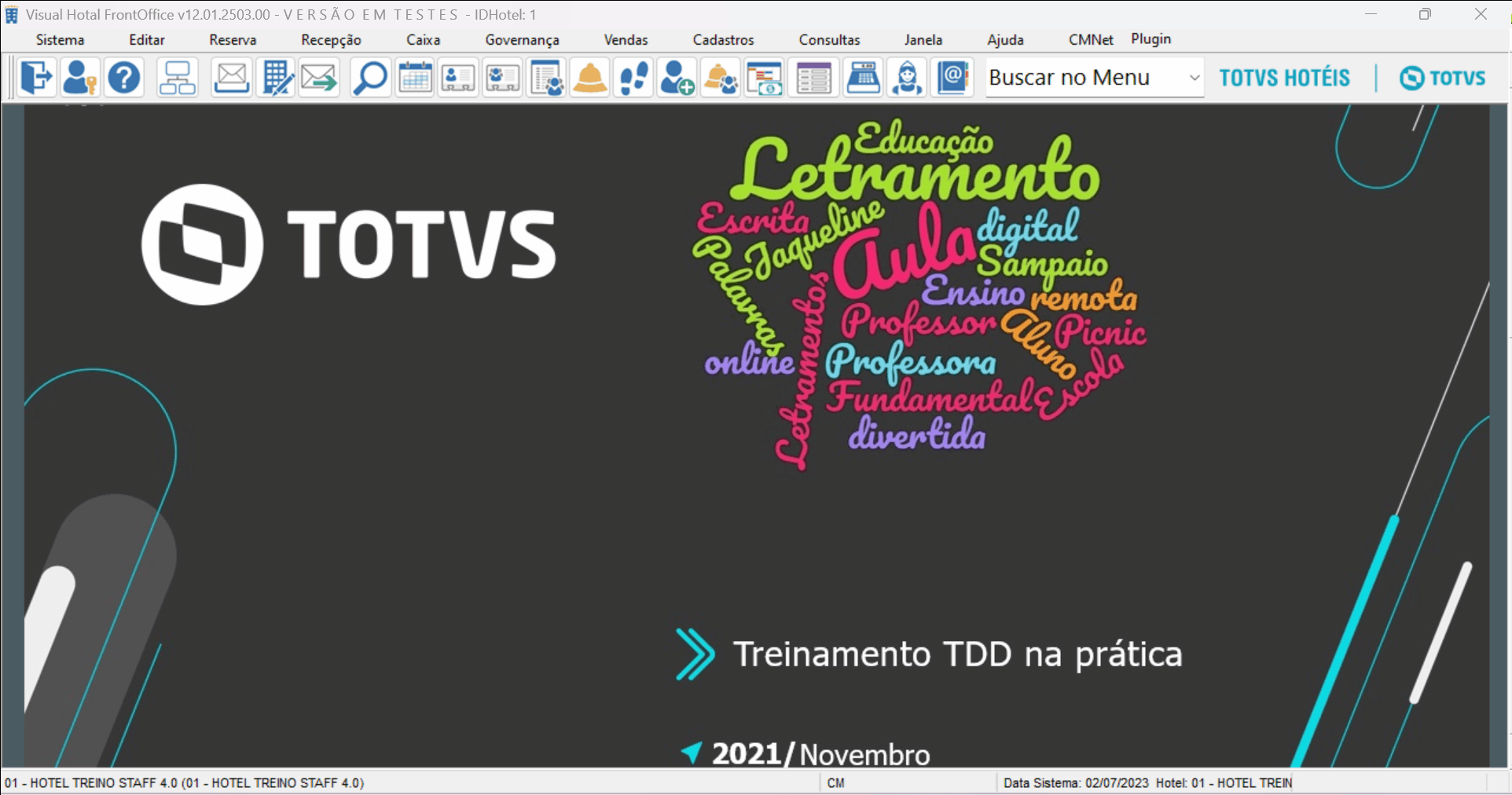Click the TOTVS HOTÉIS logo text
Viewport: 1512px width, 795px height.
pyautogui.click(x=1284, y=78)
